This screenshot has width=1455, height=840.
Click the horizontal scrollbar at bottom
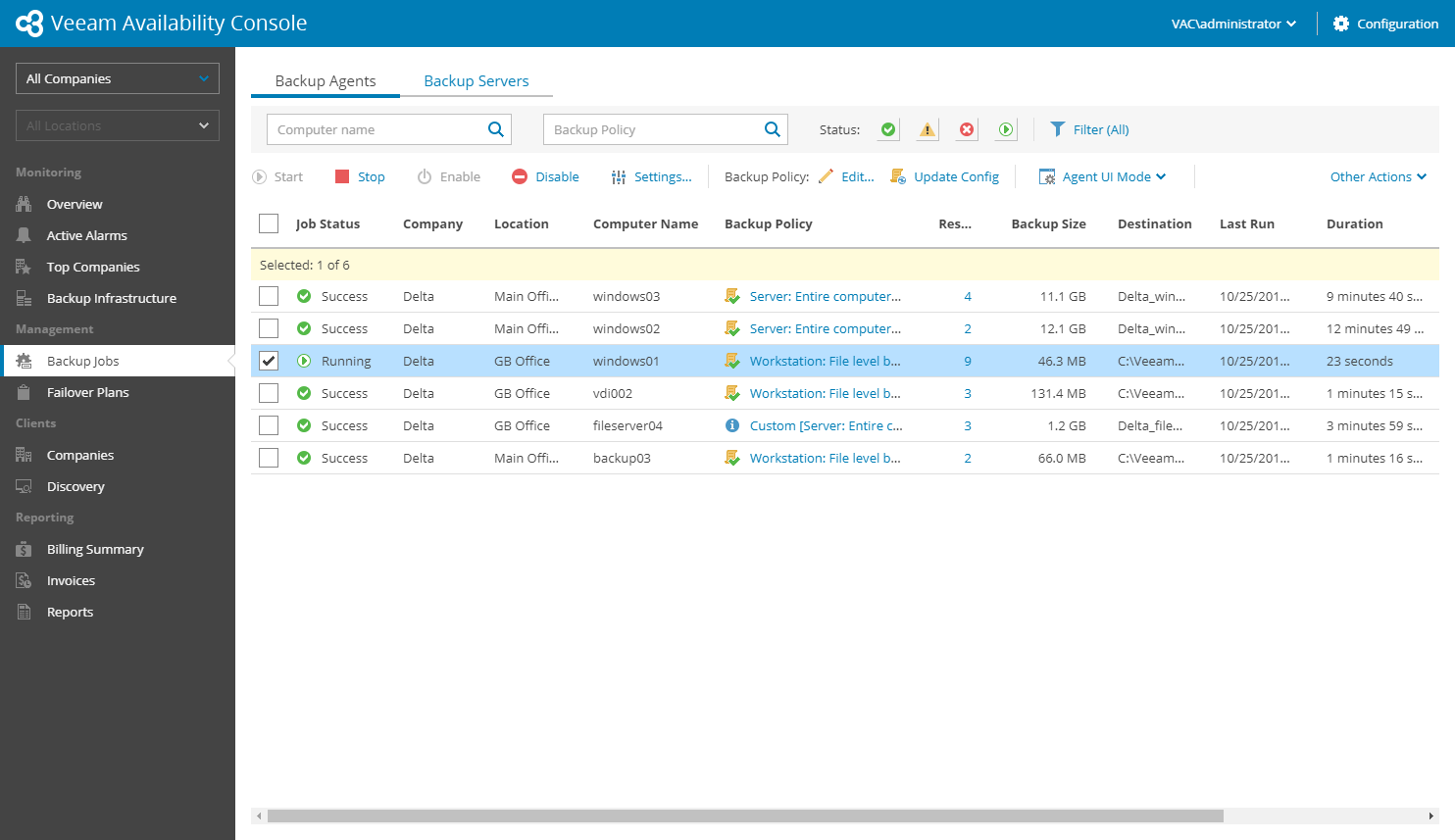pos(745,815)
